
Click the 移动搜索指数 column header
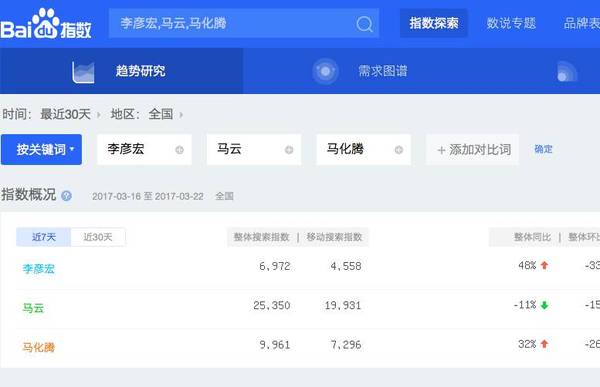pos(334,237)
